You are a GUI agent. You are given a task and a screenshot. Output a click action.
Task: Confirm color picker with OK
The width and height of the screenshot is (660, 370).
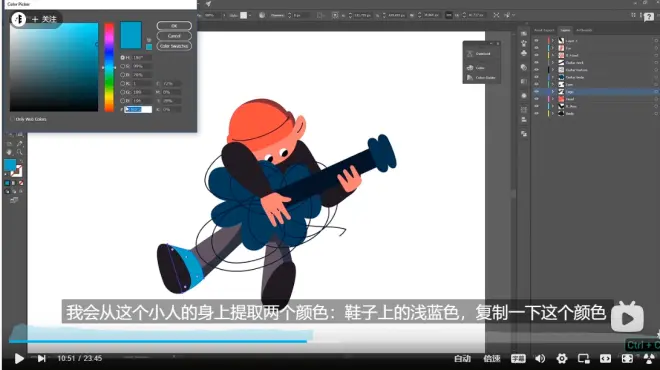[x=174, y=26]
